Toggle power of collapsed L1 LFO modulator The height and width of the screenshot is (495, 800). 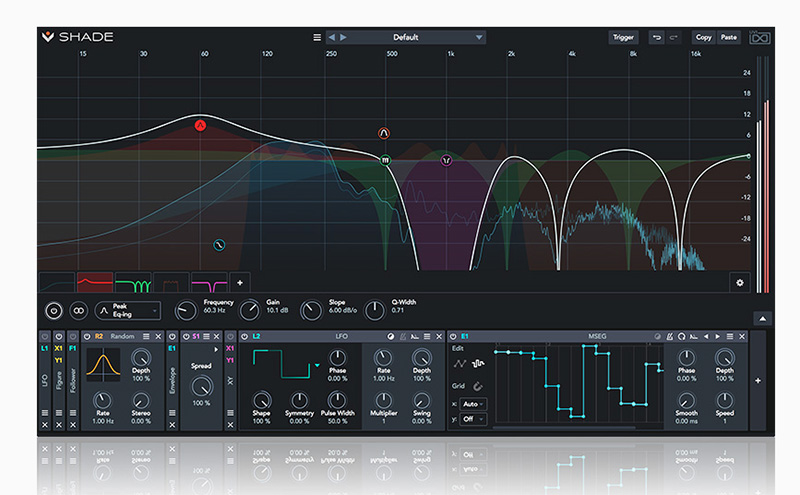pyautogui.click(x=45, y=337)
